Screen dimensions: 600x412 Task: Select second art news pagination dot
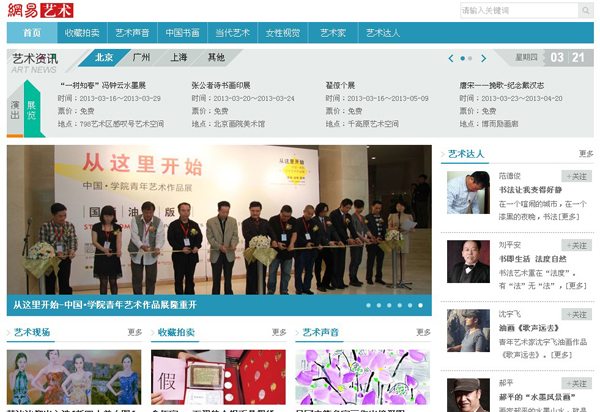point(470,59)
